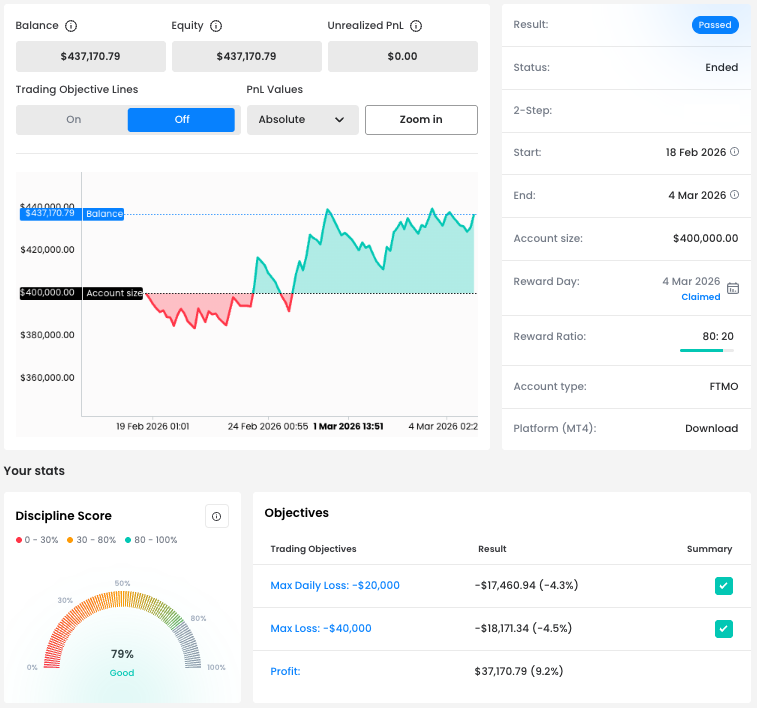Click the Claimed reward link
The width and height of the screenshot is (757, 708).
pyautogui.click(x=700, y=297)
